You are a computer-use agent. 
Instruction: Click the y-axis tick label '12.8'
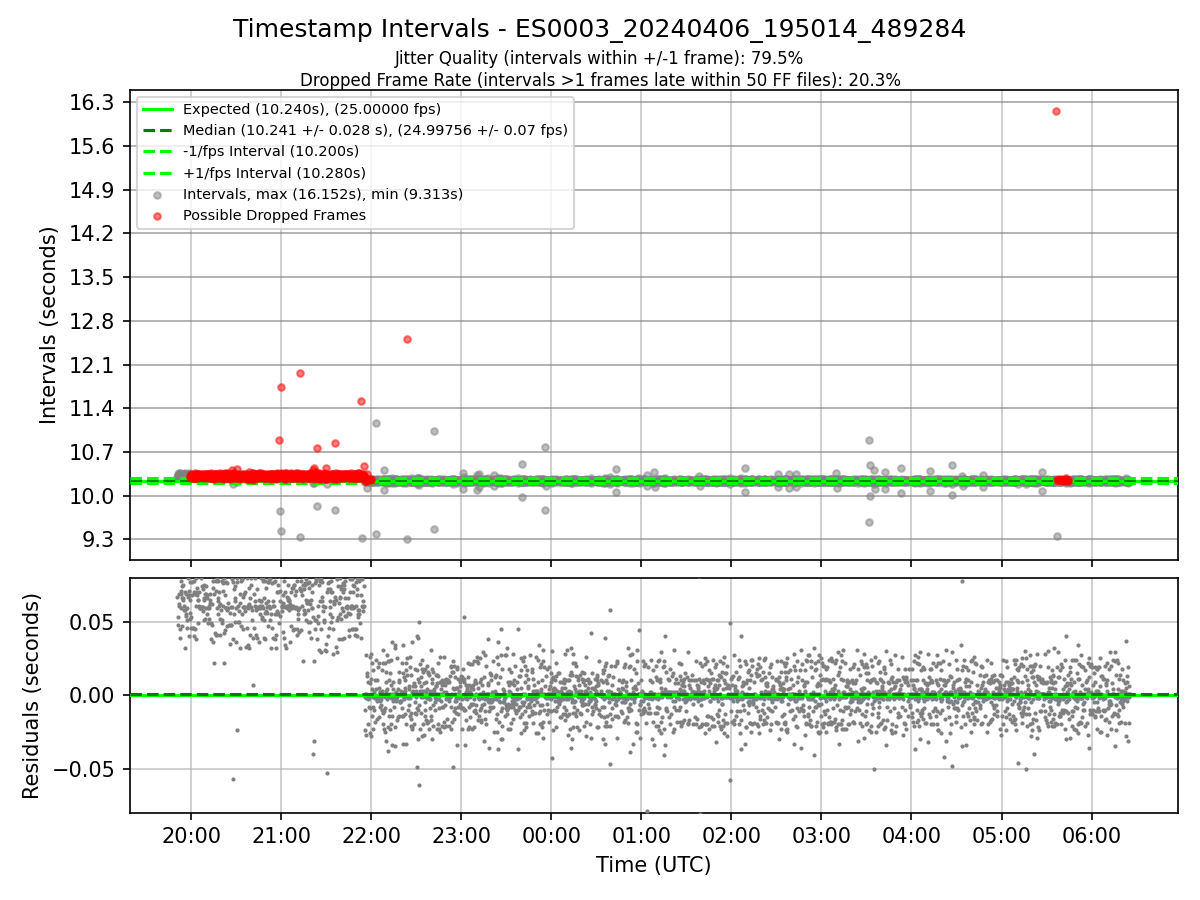(x=93, y=322)
